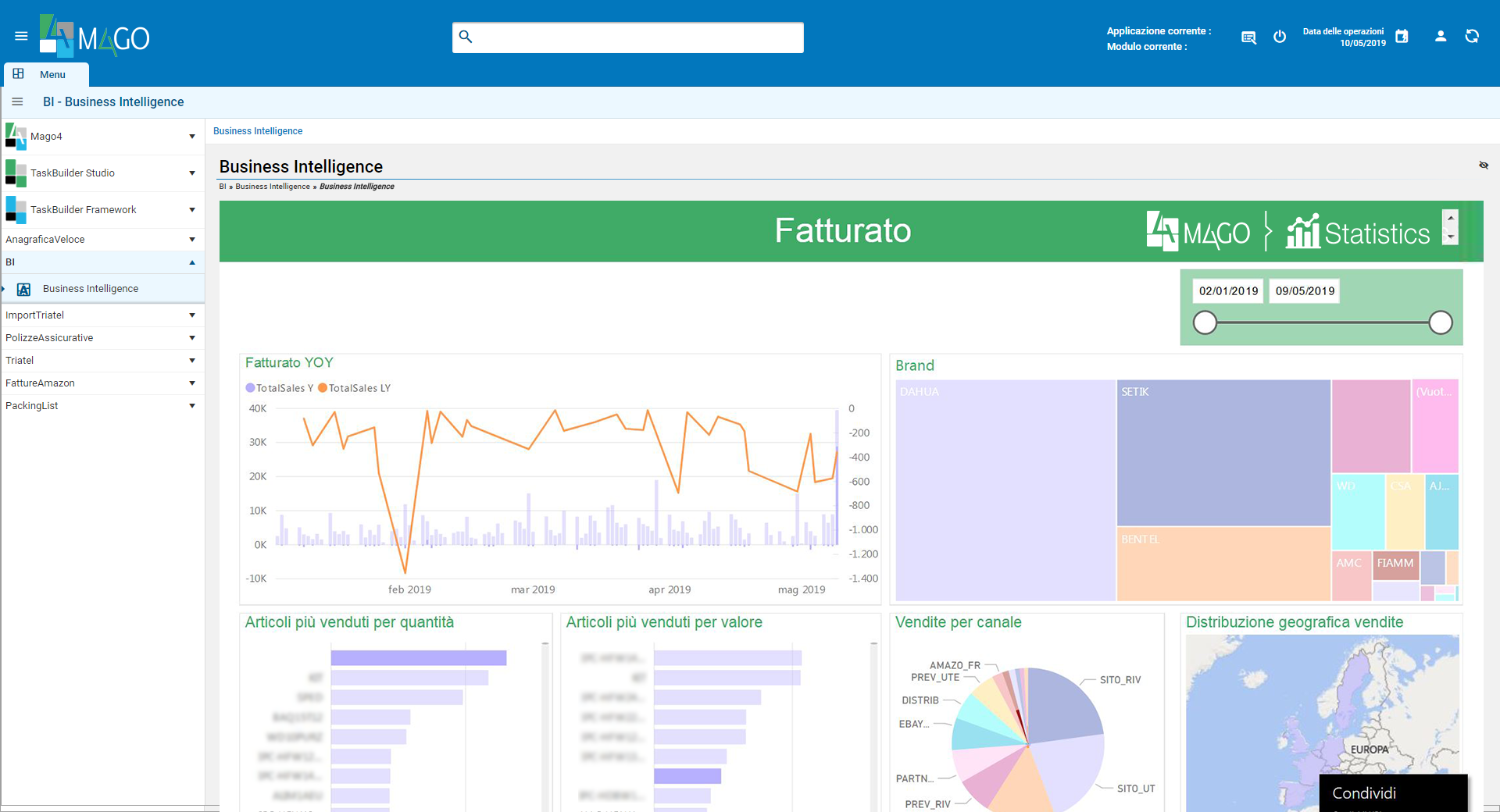Click the EBAY channel label
Viewport: 1500px width, 812px height.
(914, 724)
